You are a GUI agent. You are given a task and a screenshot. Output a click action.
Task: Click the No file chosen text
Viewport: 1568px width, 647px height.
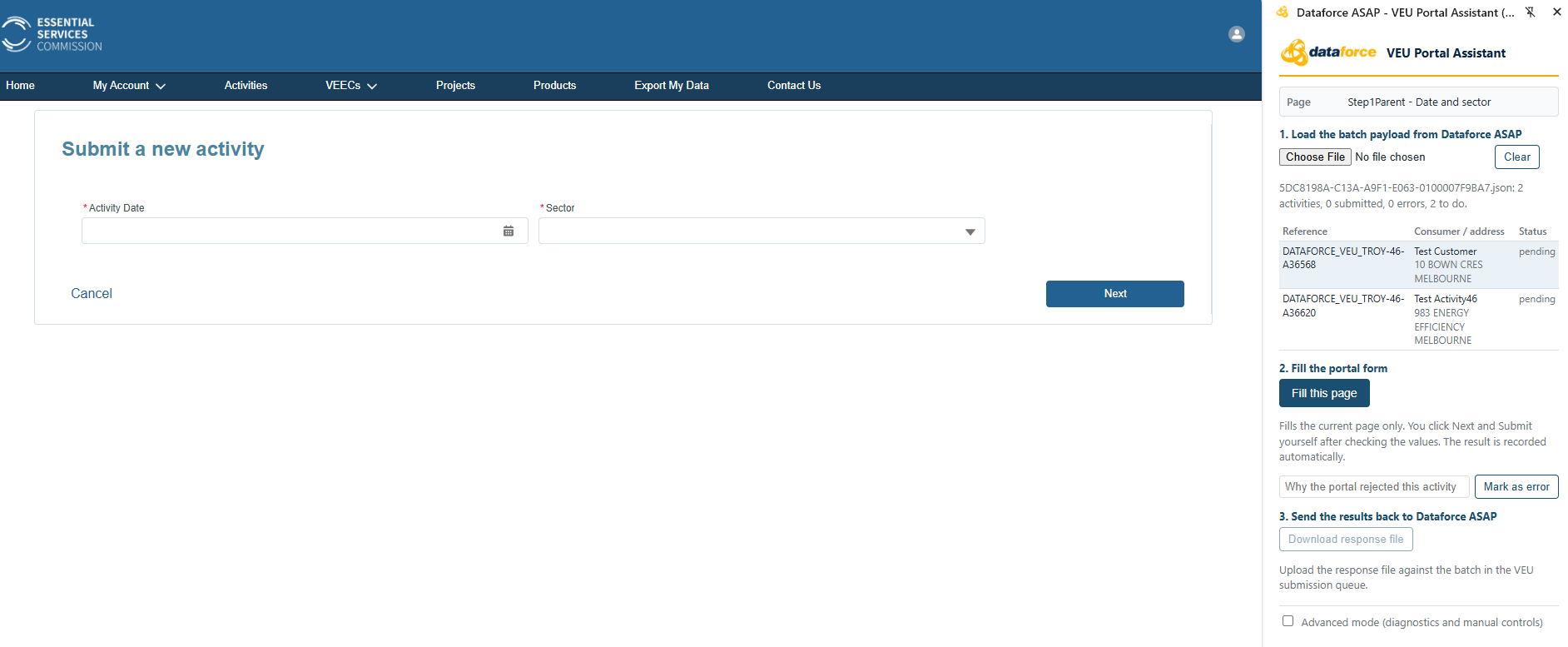tap(1390, 157)
